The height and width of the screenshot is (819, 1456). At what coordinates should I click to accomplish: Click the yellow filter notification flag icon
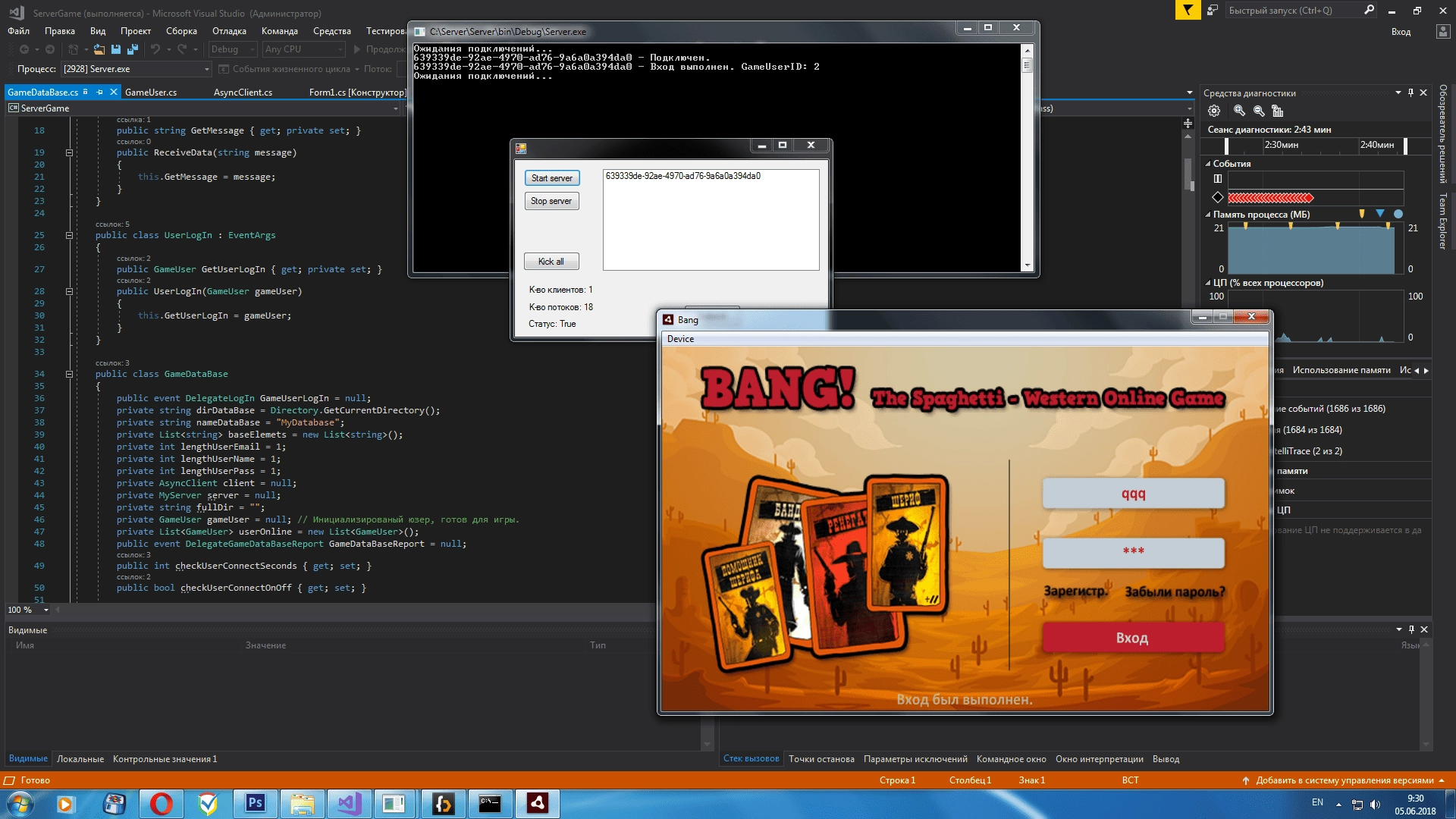click(x=1188, y=10)
